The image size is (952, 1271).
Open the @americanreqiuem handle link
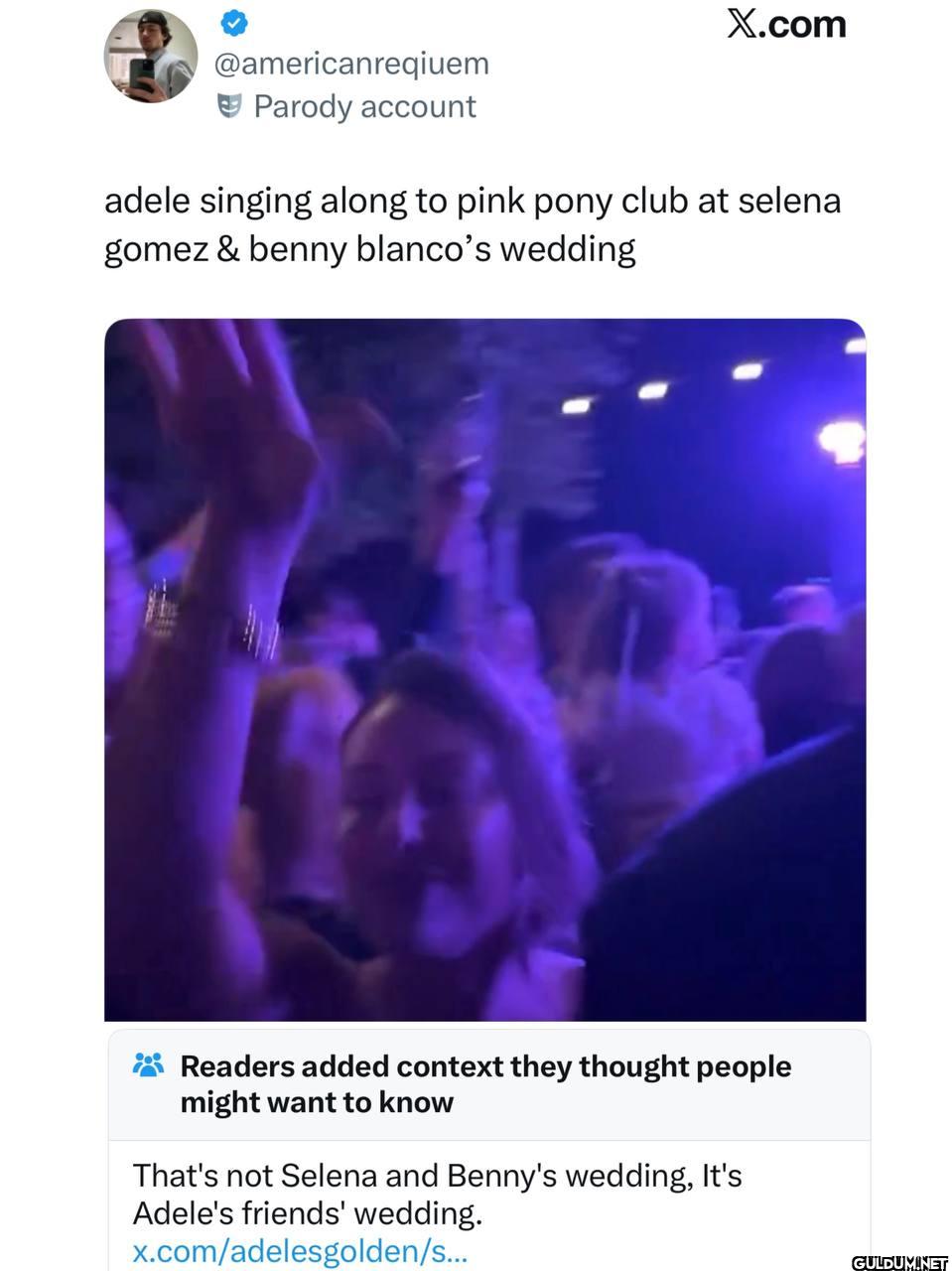click(x=351, y=64)
